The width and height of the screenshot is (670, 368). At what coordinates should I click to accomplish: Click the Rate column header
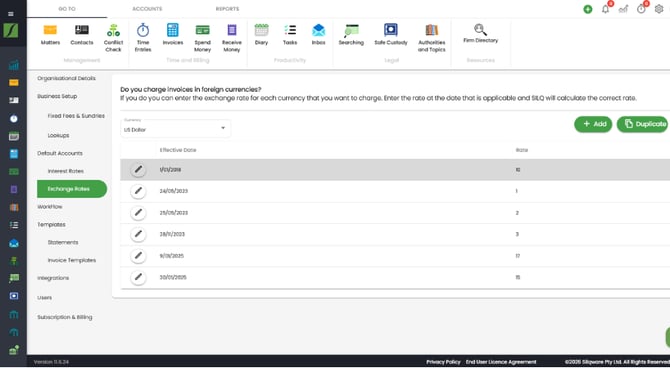click(522, 150)
